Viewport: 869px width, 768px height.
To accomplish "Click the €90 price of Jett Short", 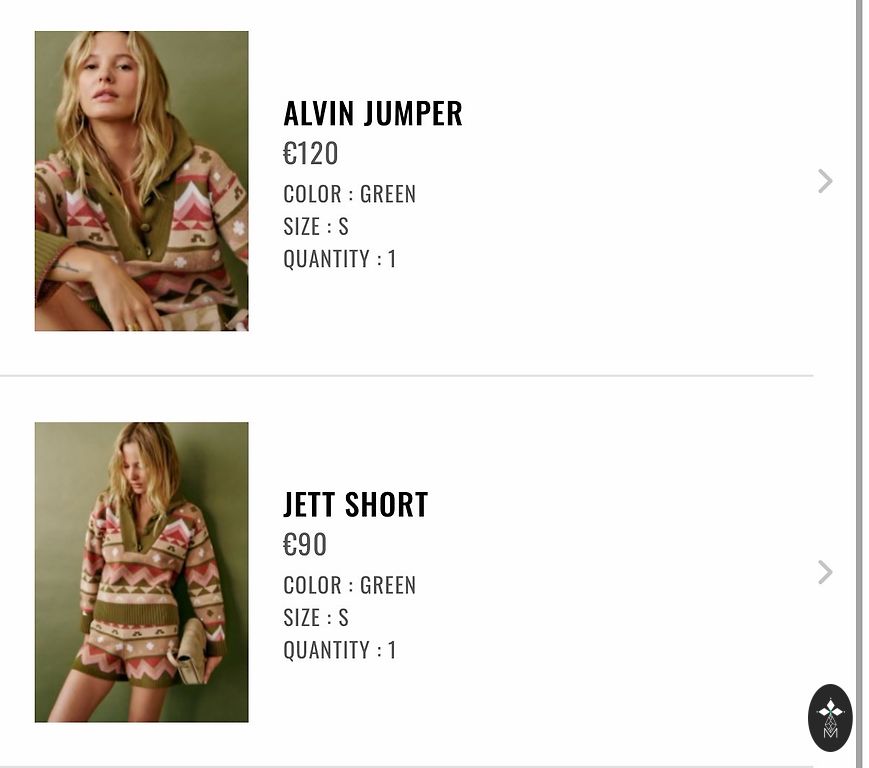I will click(x=305, y=545).
